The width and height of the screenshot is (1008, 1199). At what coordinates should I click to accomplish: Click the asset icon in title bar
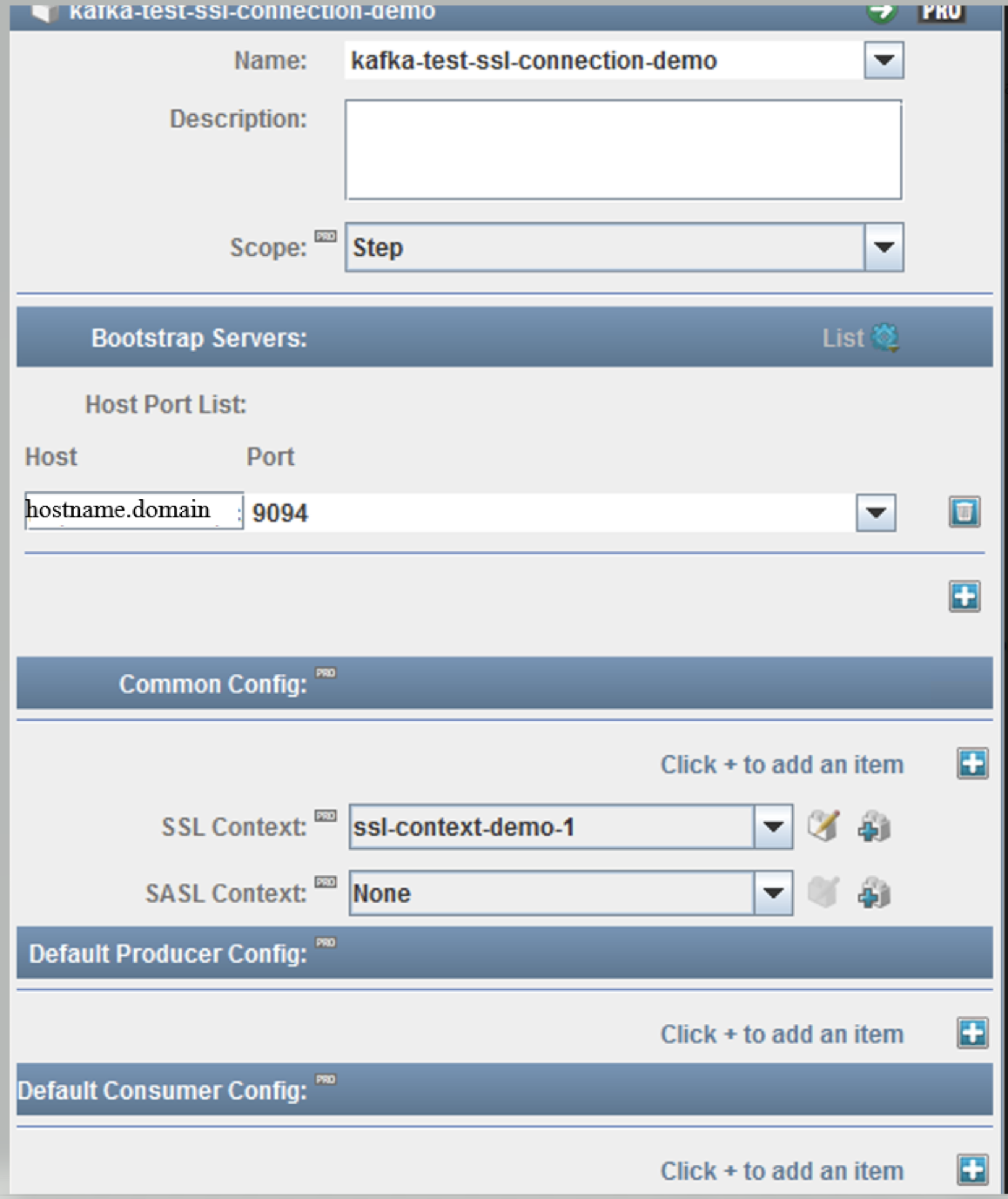tap(44, 12)
